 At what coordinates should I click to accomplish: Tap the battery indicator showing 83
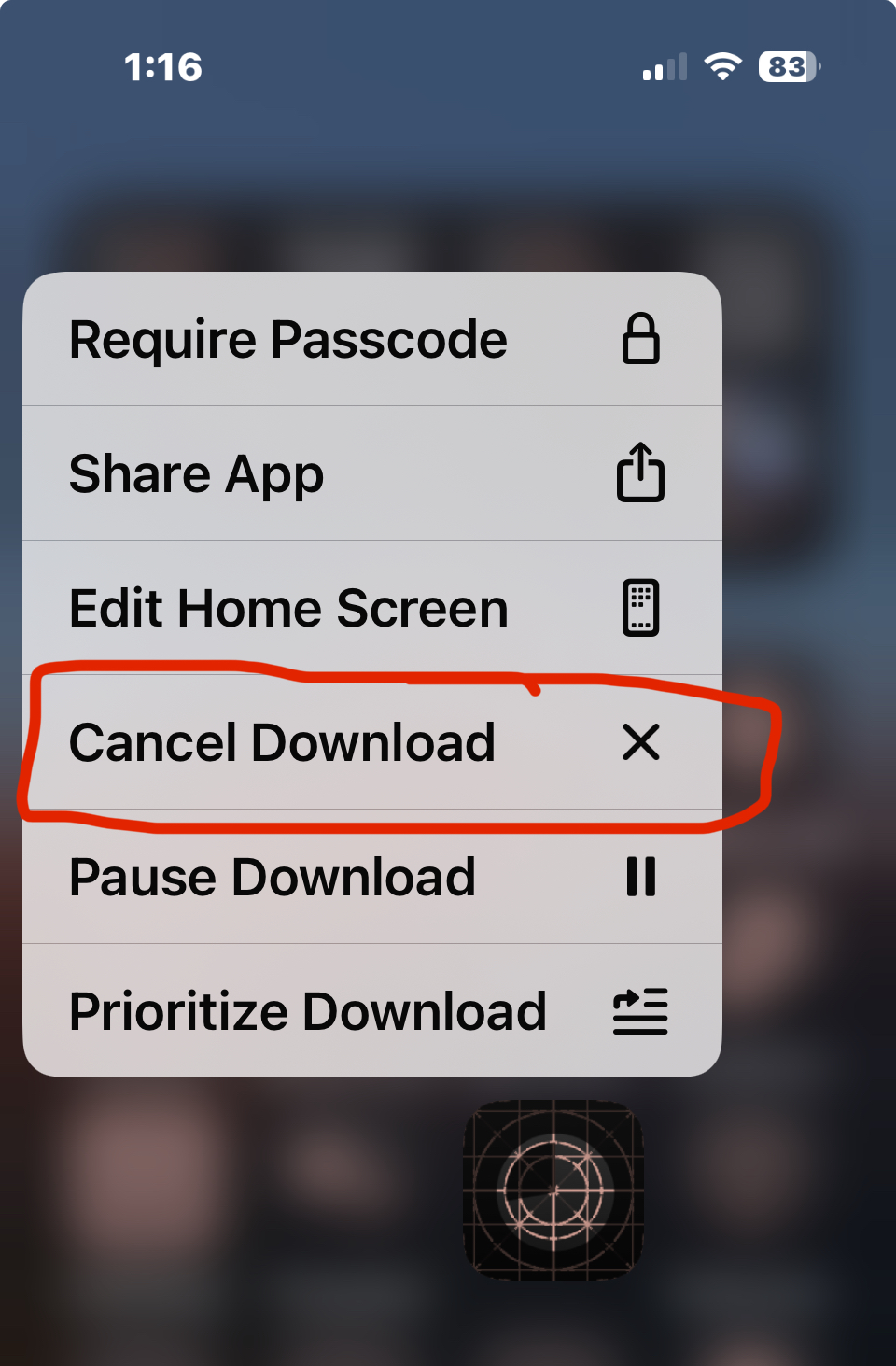click(x=790, y=66)
